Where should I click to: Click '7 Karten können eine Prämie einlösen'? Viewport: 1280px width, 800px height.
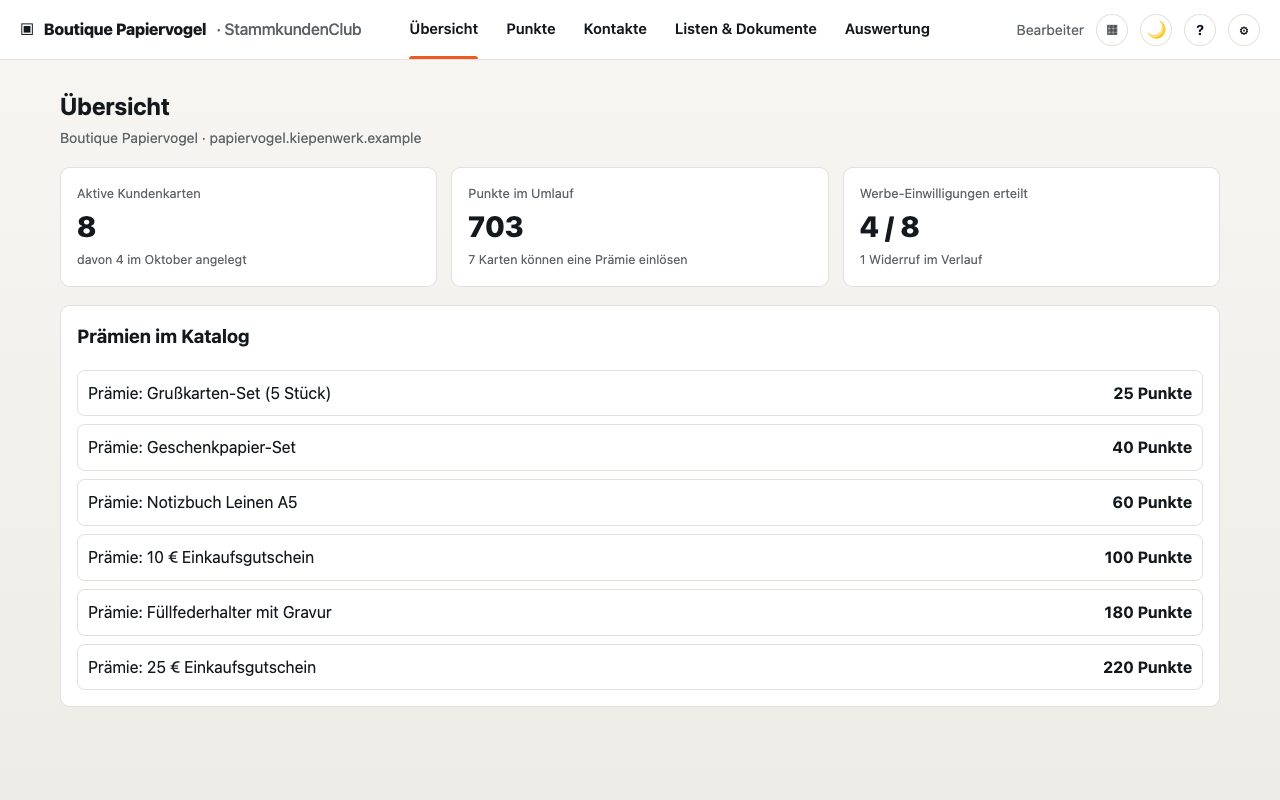[x=578, y=260]
